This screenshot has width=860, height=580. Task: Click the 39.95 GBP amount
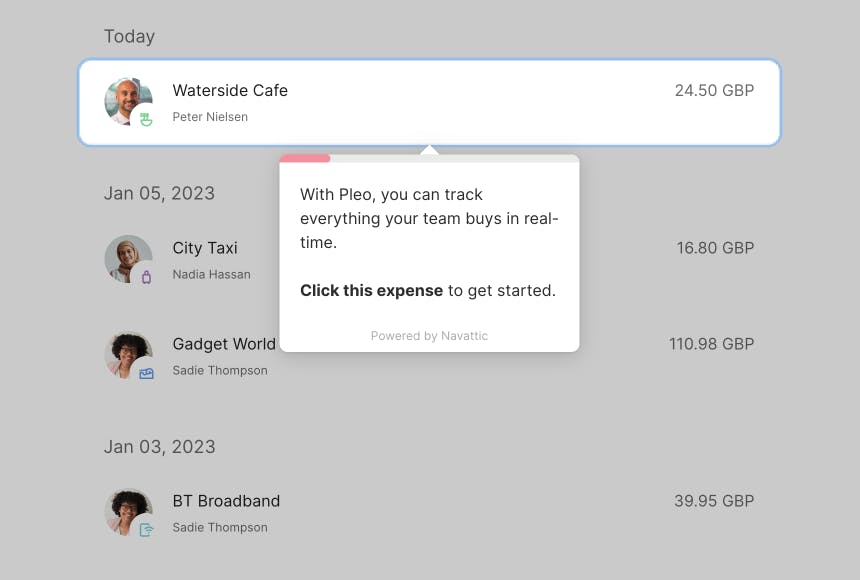point(714,501)
